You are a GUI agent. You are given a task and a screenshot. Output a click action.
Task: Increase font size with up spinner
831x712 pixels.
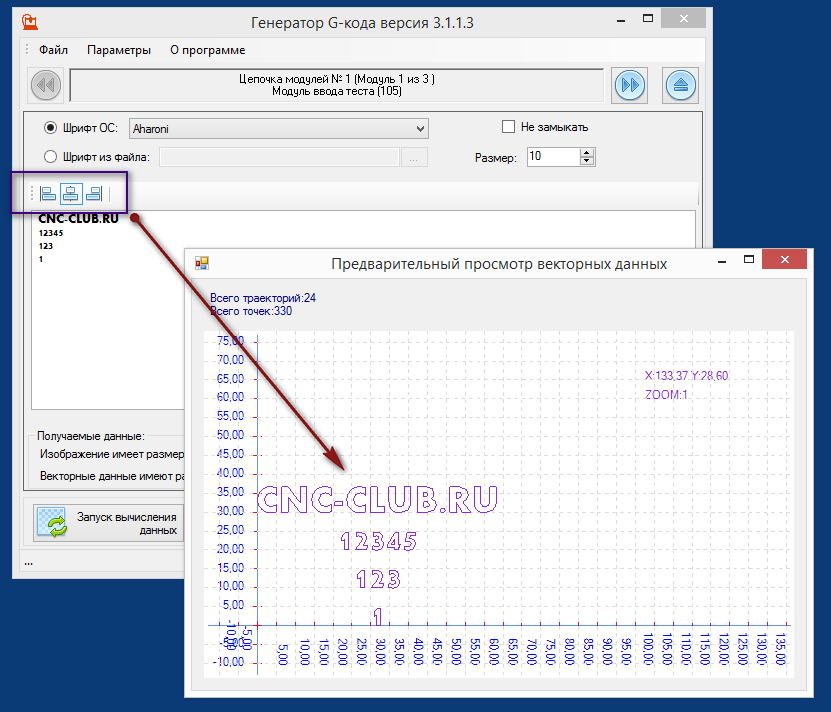[x=587, y=153]
